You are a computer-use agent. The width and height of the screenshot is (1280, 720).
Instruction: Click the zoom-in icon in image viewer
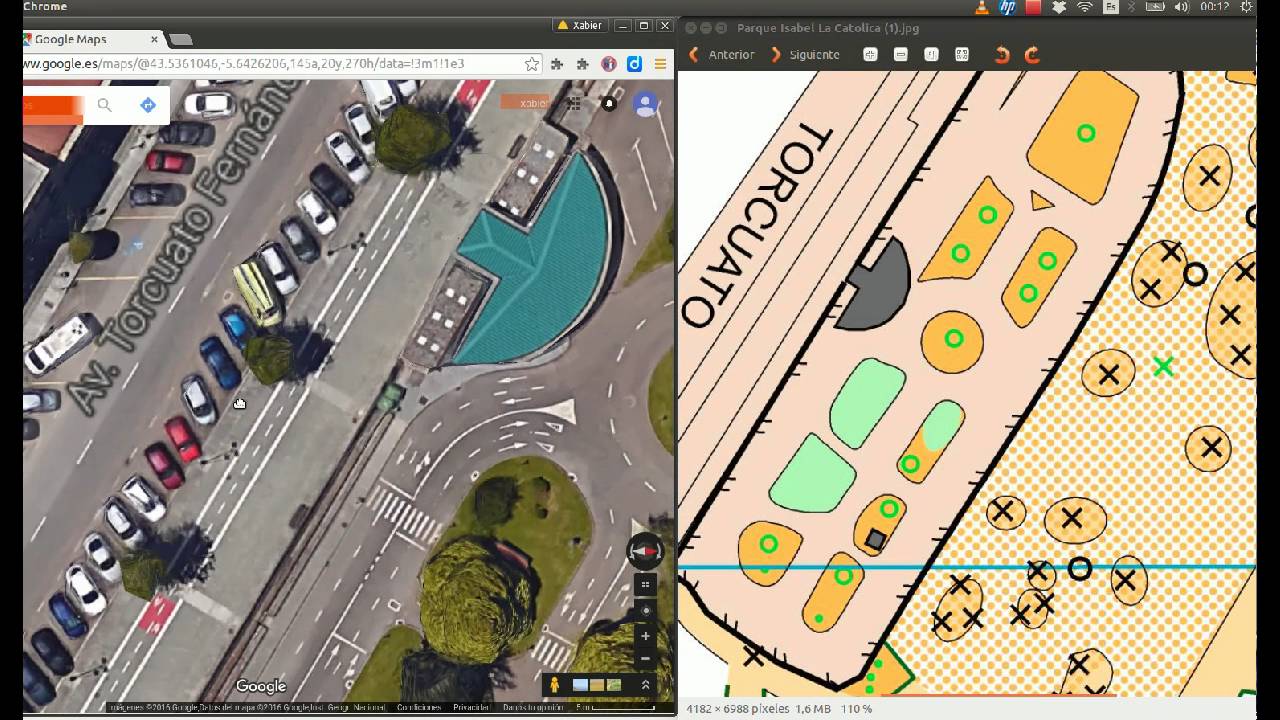click(870, 55)
